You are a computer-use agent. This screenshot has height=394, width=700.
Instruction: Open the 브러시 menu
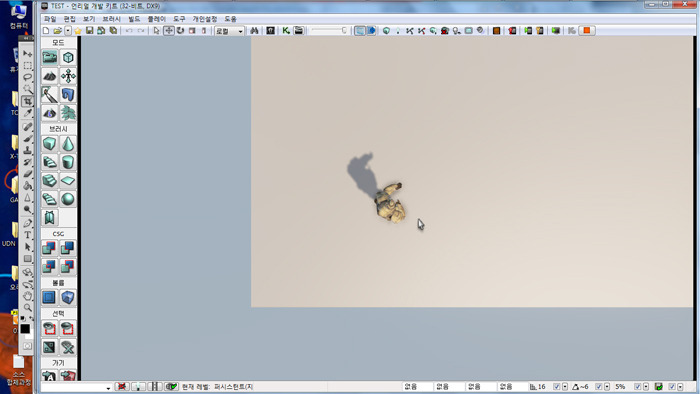pos(112,19)
